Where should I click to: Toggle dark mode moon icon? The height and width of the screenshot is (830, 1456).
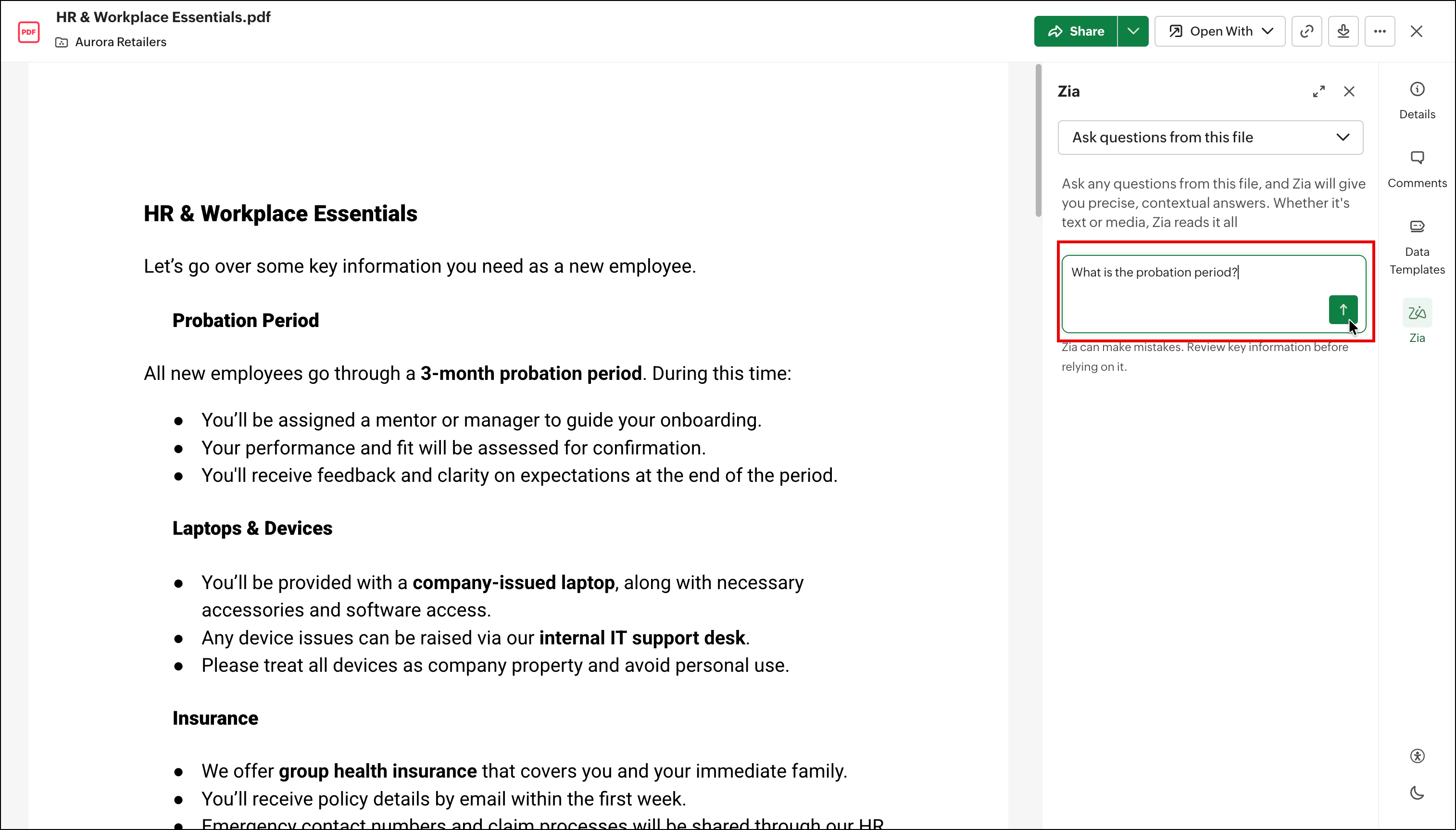(x=1417, y=793)
